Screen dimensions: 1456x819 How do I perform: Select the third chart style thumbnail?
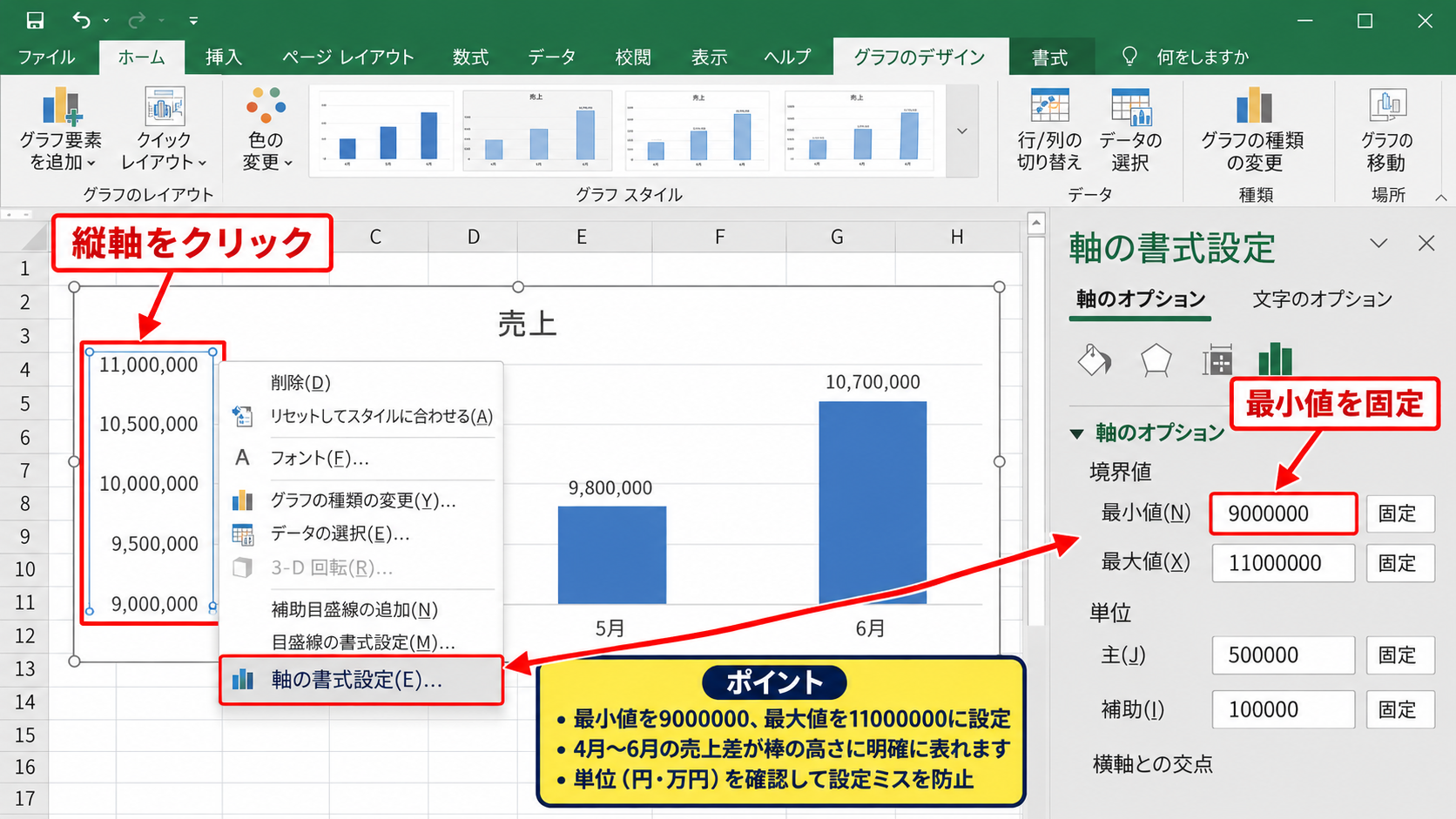tap(698, 131)
